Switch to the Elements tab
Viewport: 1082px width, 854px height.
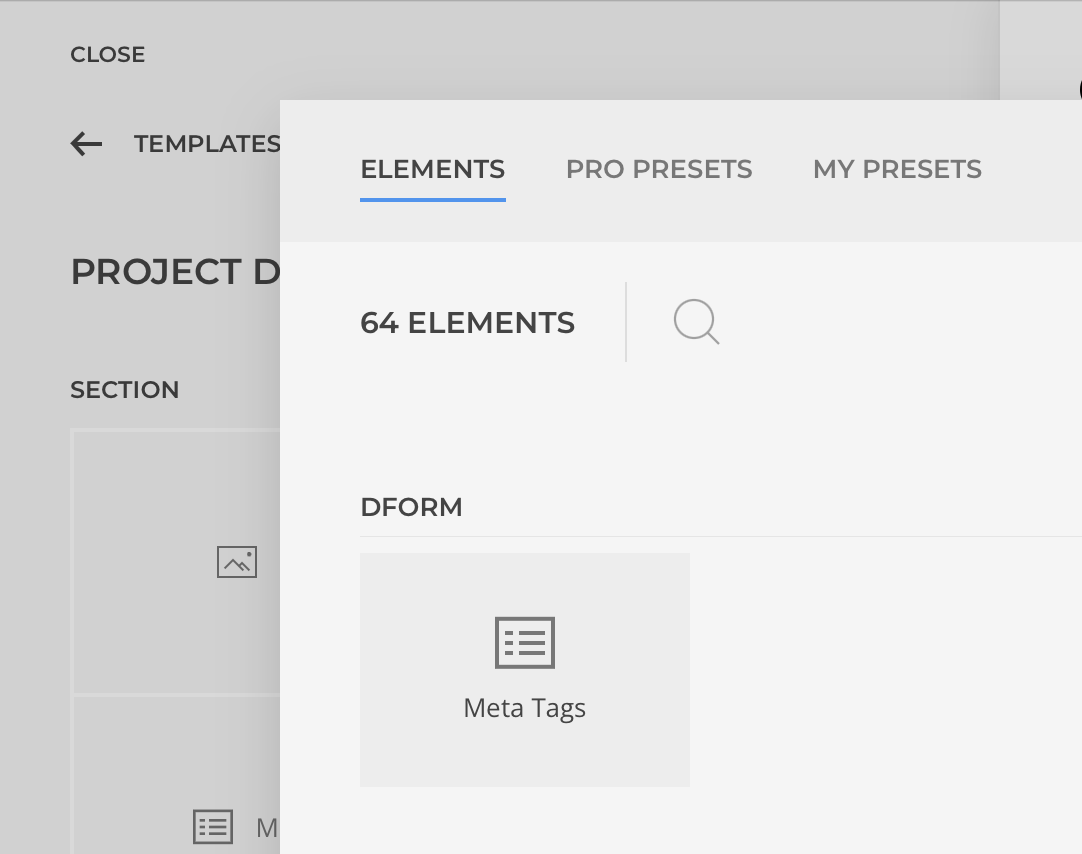(432, 169)
